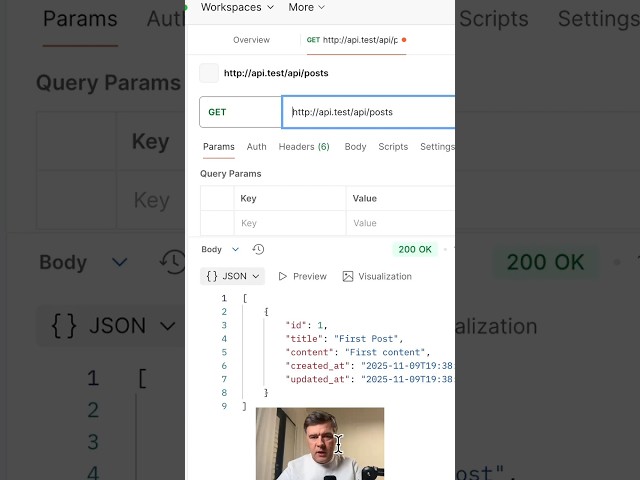
Task: Click the request title http://api.test/api/posts
Action: coord(276,73)
